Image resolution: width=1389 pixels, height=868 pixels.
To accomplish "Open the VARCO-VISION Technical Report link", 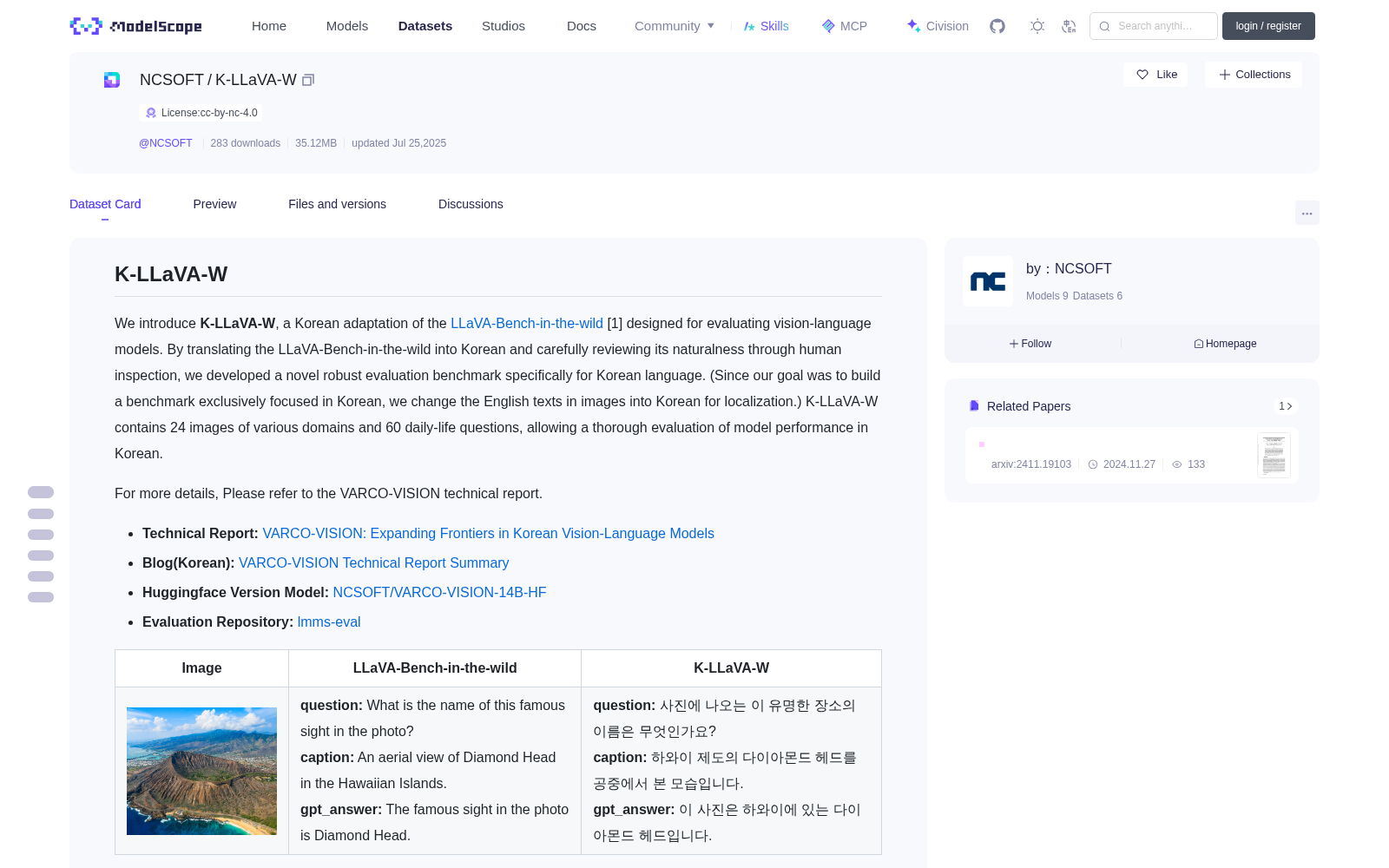I will (x=489, y=533).
